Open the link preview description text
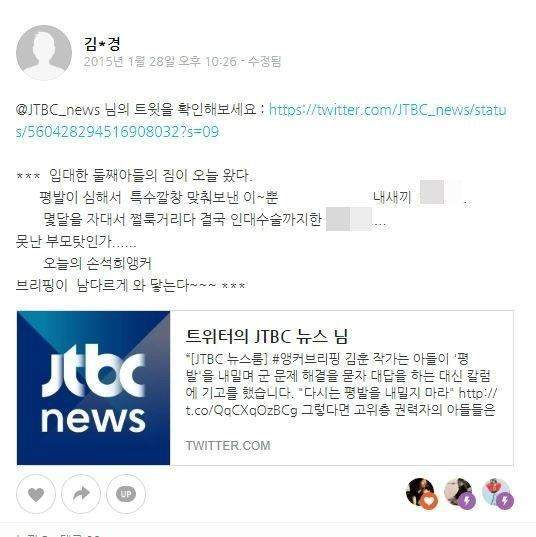This screenshot has width=536, height=537. [341, 384]
